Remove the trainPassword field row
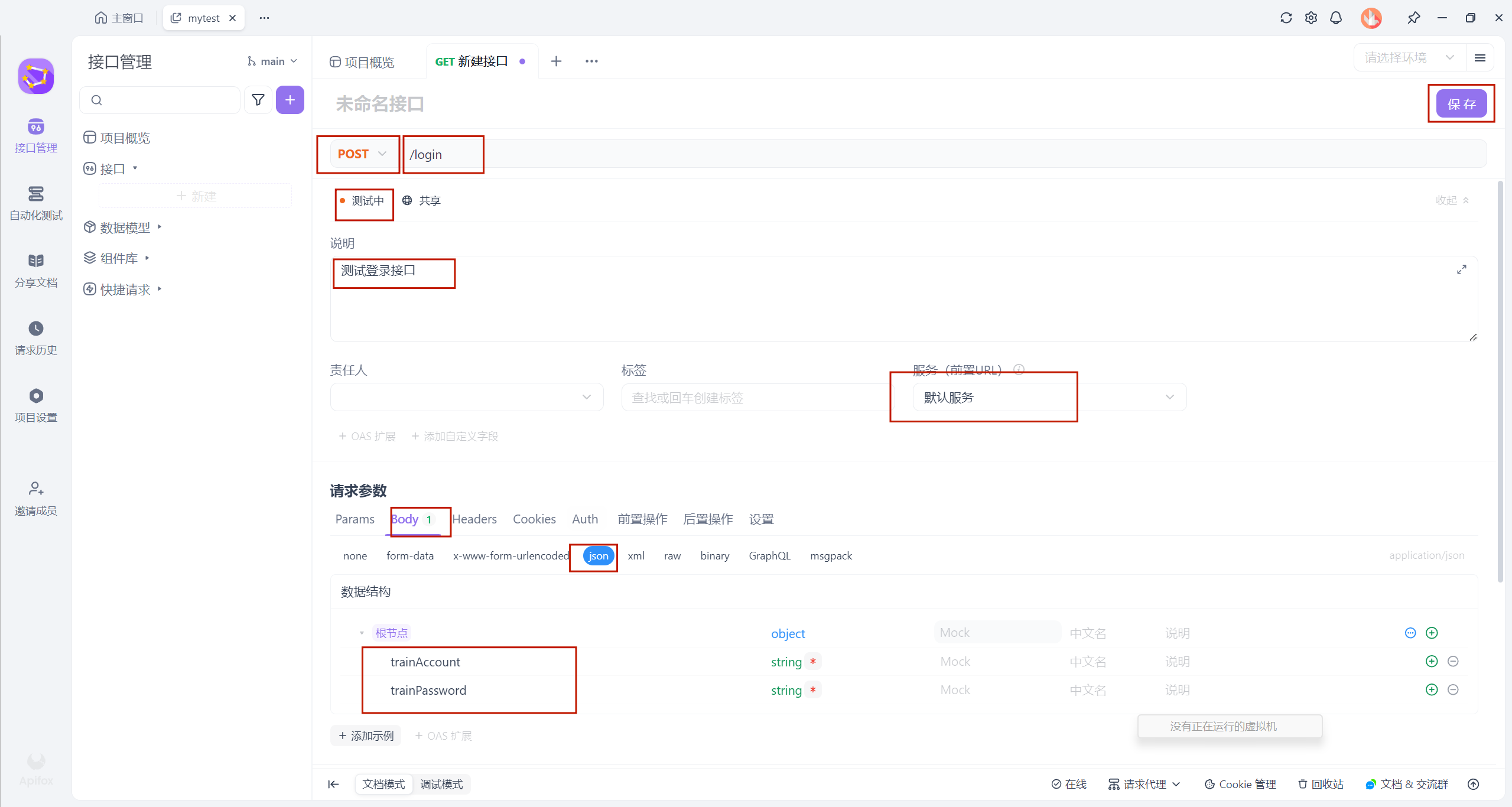The width and height of the screenshot is (1512, 807). click(x=1453, y=689)
